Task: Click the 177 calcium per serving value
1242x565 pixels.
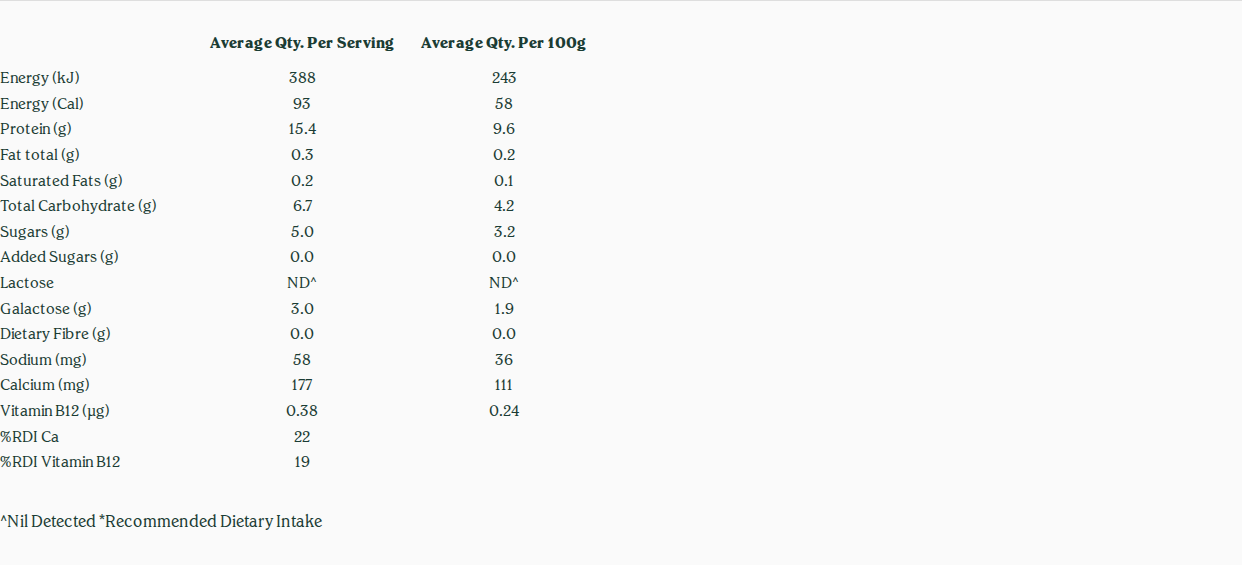Action: [302, 385]
